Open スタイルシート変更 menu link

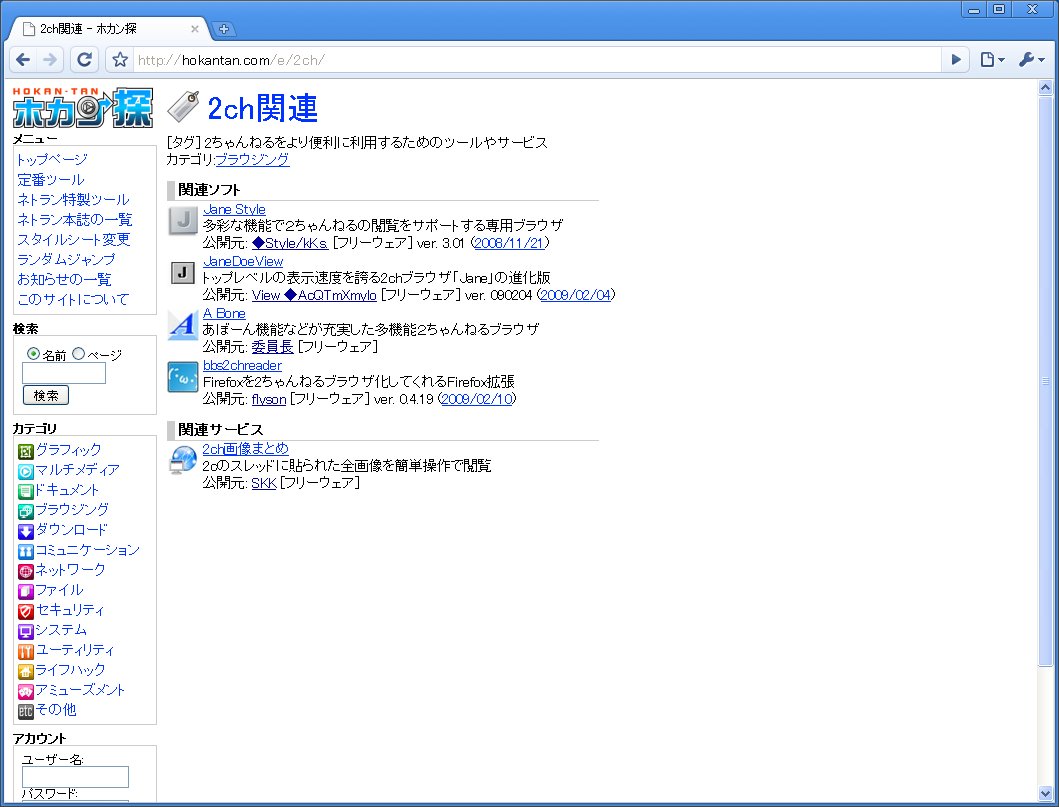tap(74, 239)
